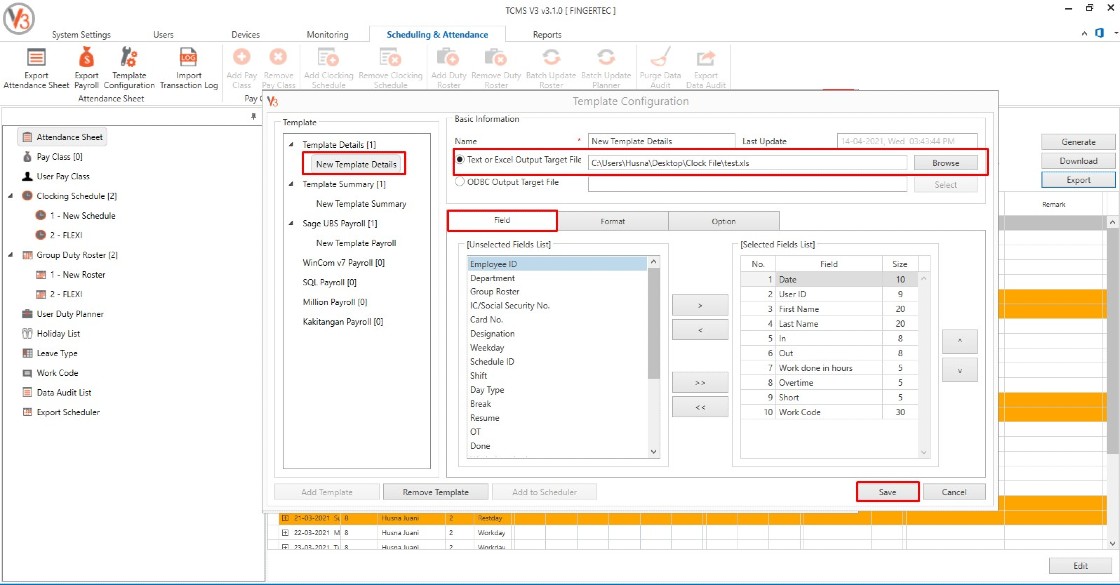
Task: Collapse the Clocking Schedule [2] tree node
Action: [x=11, y=196]
